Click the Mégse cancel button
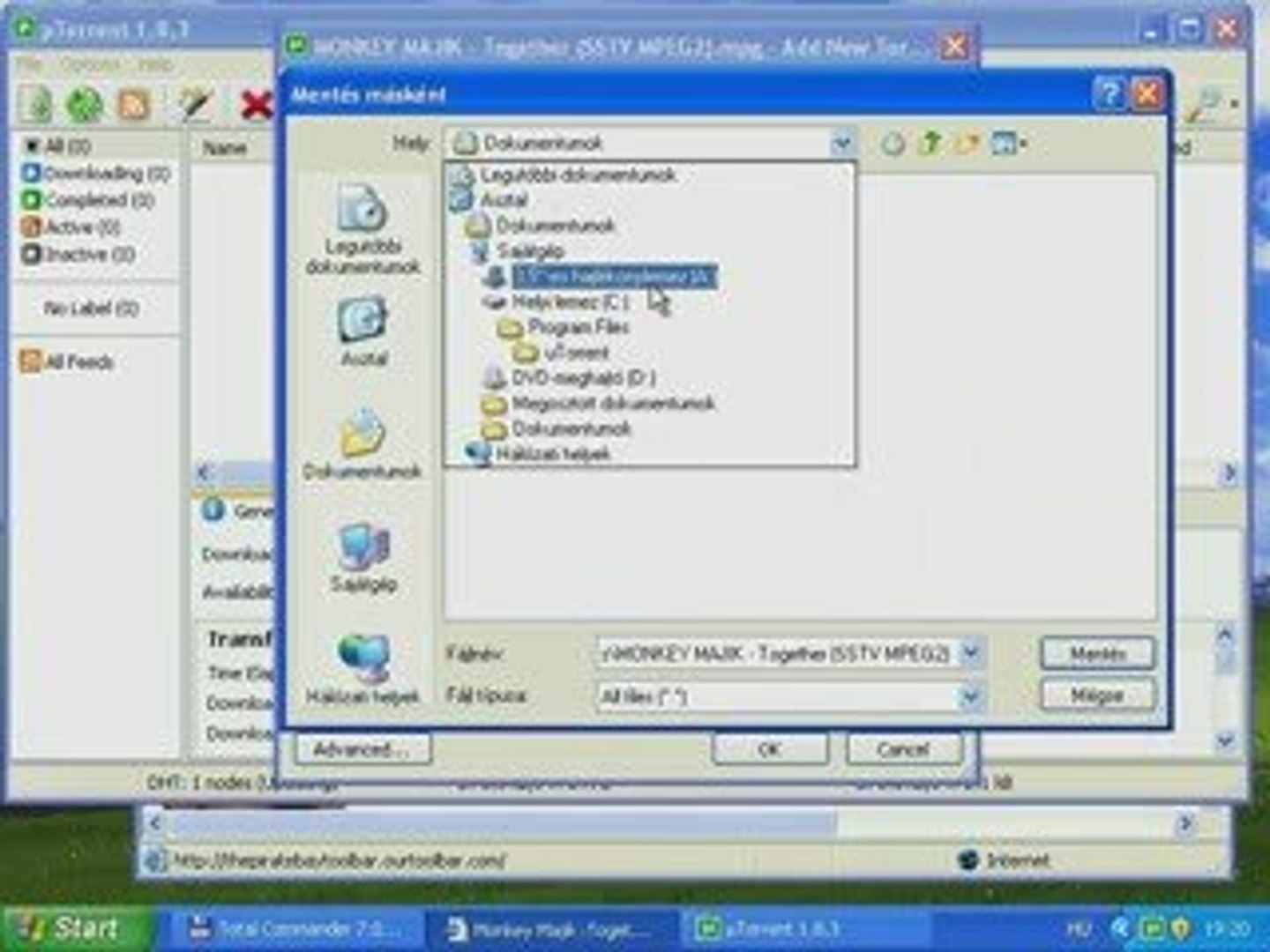 tap(1098, 695)
